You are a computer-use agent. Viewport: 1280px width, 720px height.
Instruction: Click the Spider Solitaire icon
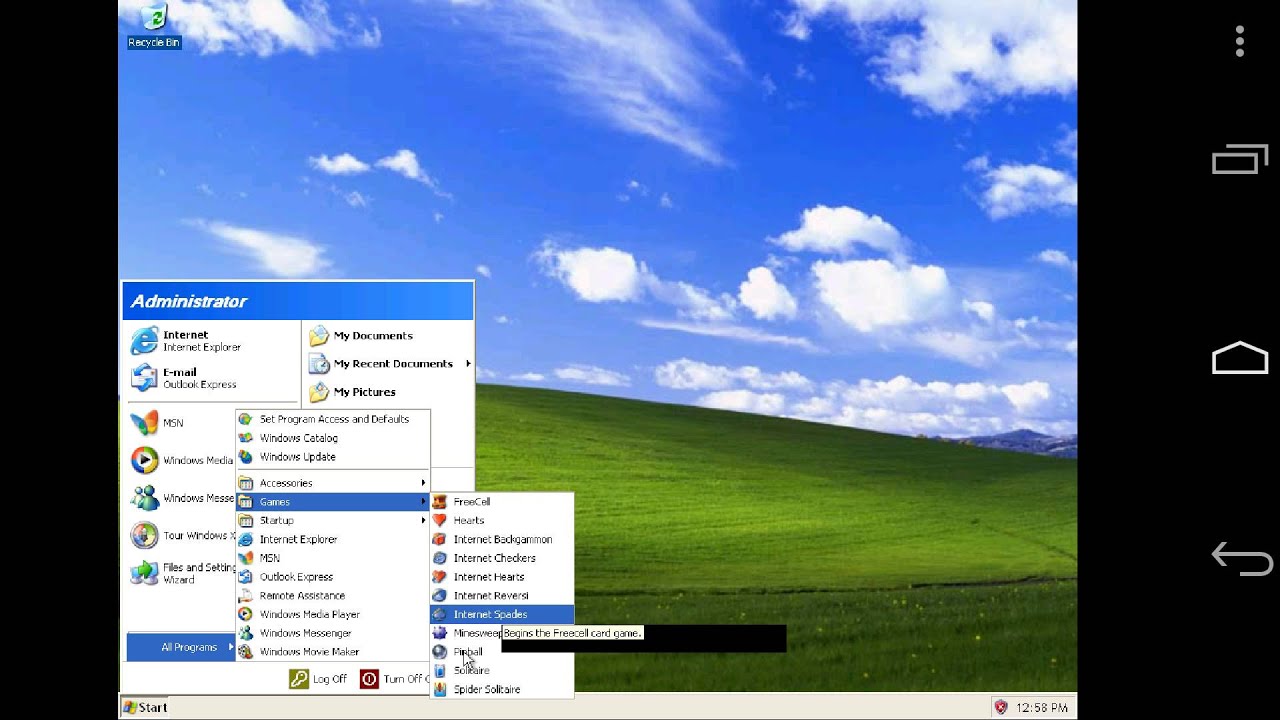439,689
